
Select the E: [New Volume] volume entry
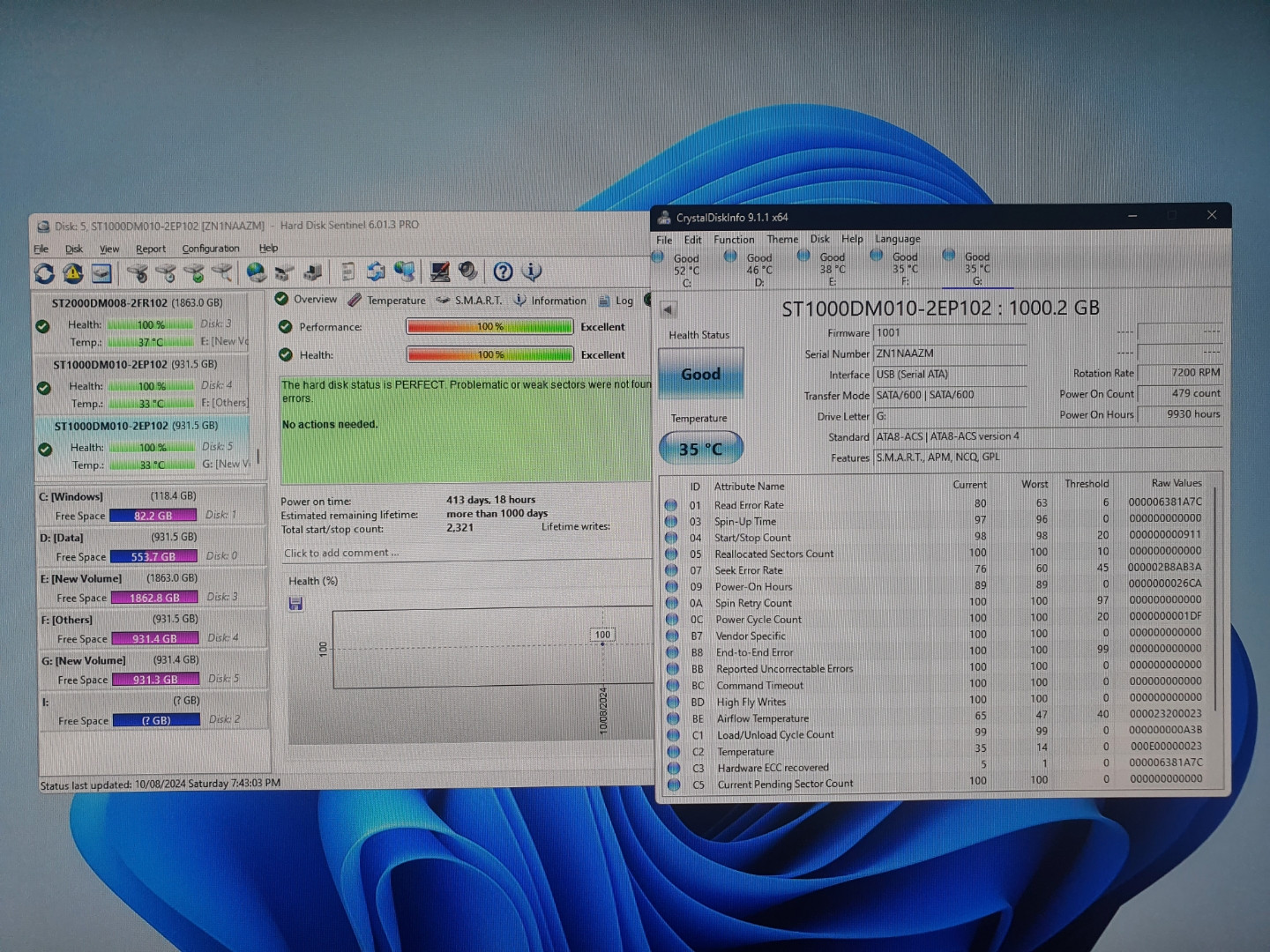(153, 588)
